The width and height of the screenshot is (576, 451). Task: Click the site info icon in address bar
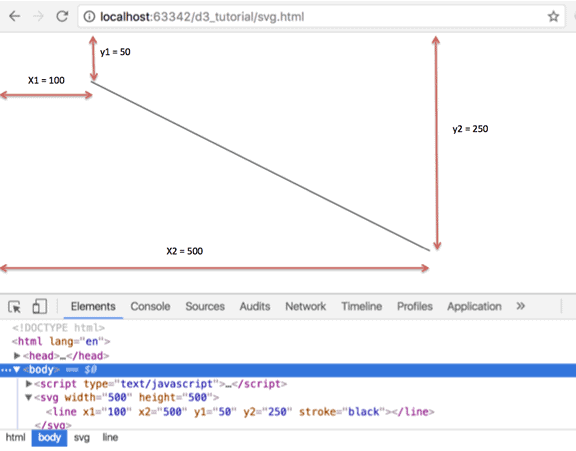pos(89,17)
